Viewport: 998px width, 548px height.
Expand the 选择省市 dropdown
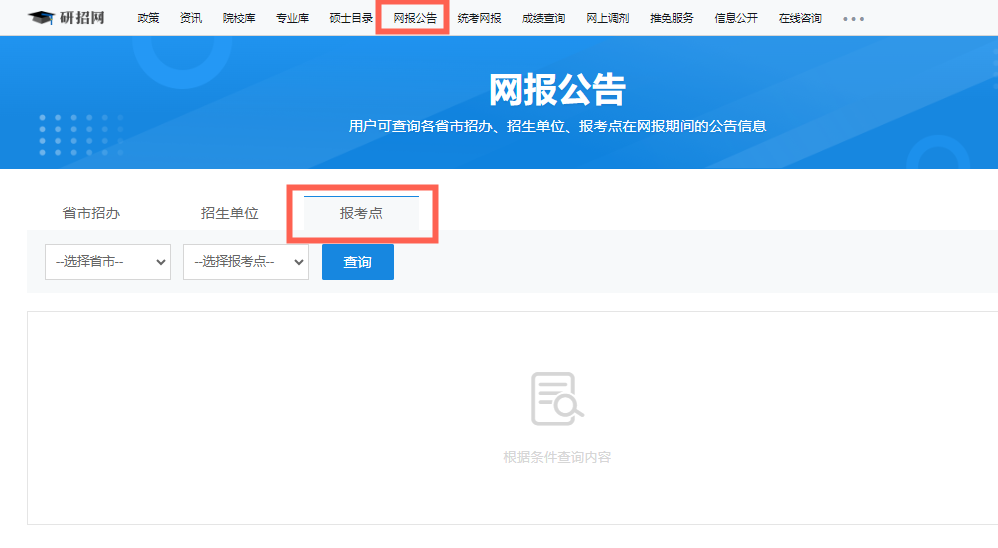[108, 262]
